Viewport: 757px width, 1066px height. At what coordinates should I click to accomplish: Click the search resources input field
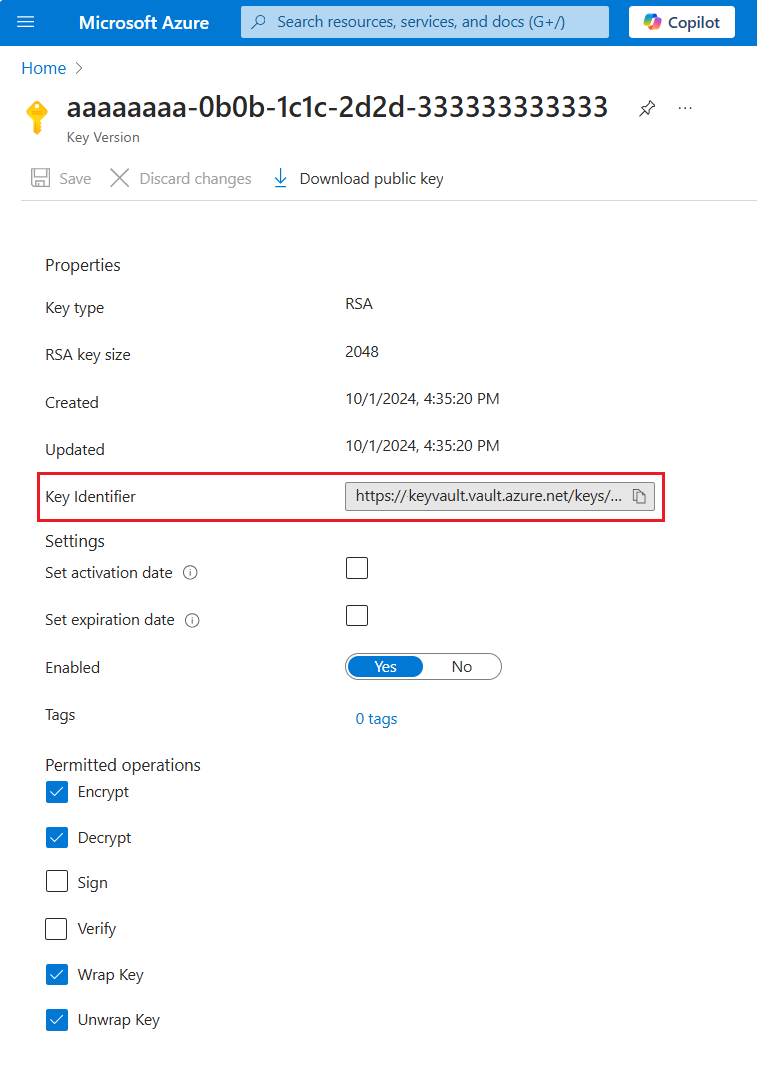tap(424, 21)
